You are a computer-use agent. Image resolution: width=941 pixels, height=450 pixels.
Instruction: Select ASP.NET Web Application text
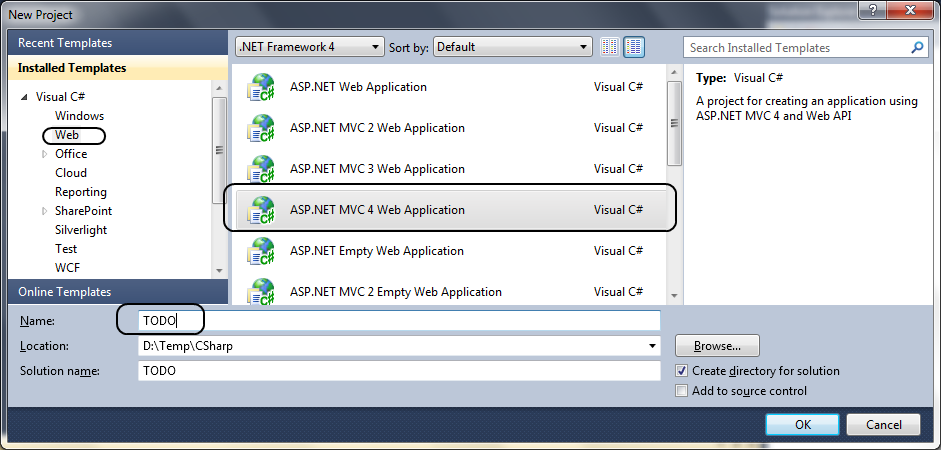(358, 87)
